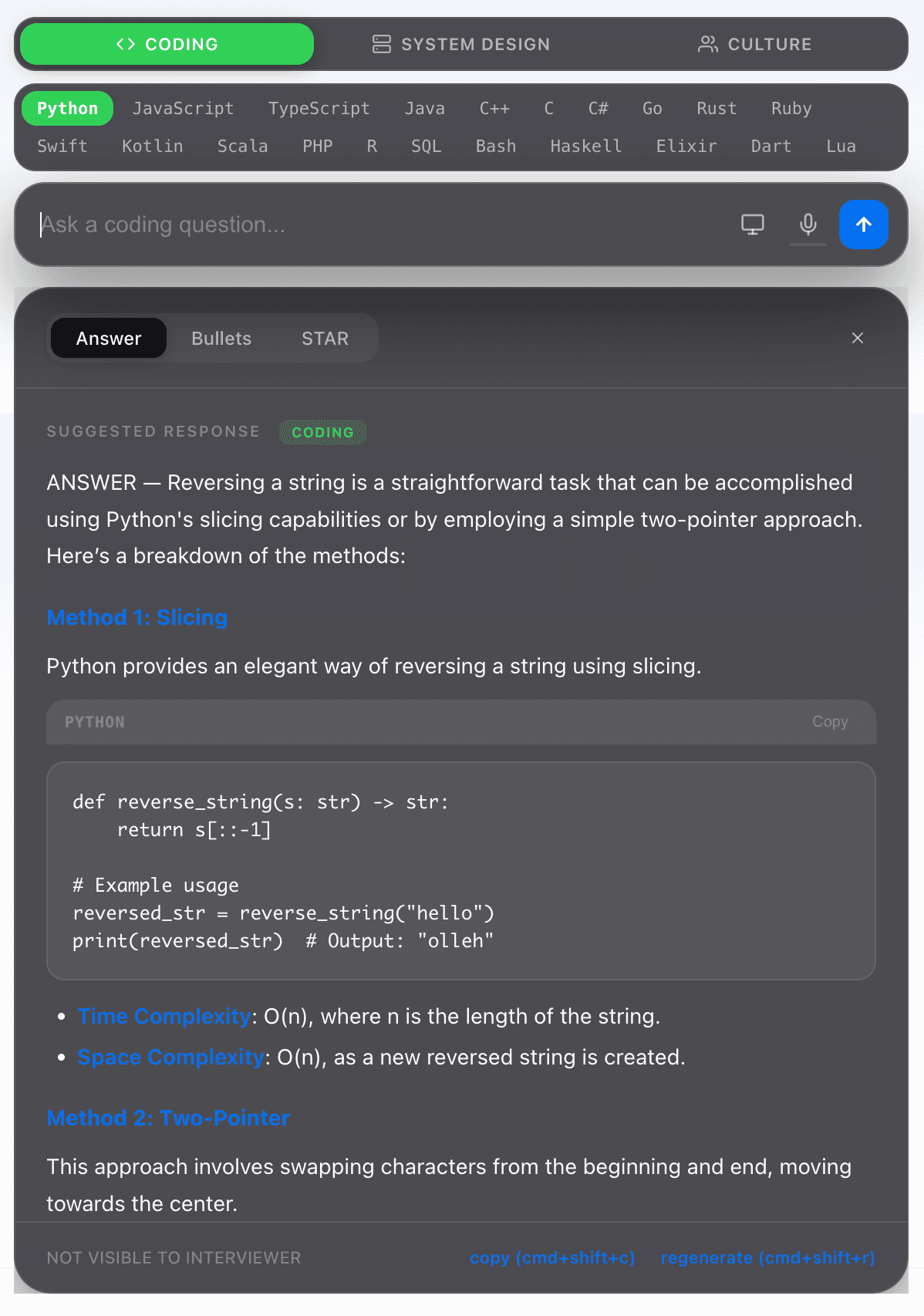Switch to the CODING mode tab
Viewport: 924px width, 1316px height.
[166, 44]
